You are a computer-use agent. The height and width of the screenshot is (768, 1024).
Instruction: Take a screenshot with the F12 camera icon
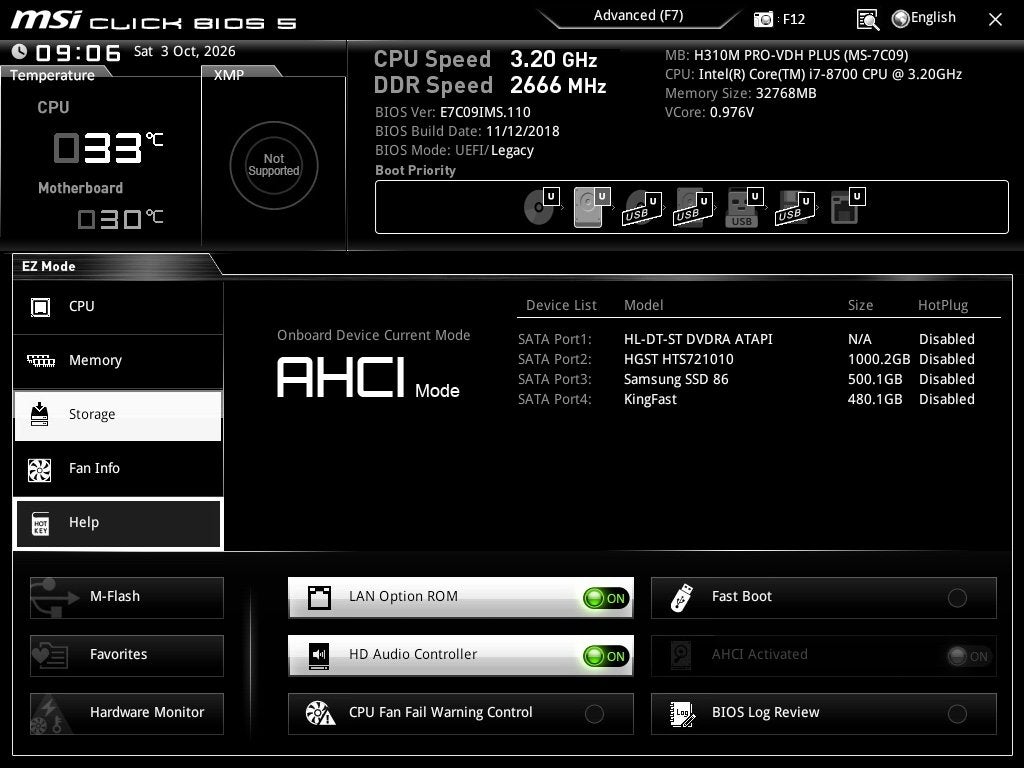(763, 19)
